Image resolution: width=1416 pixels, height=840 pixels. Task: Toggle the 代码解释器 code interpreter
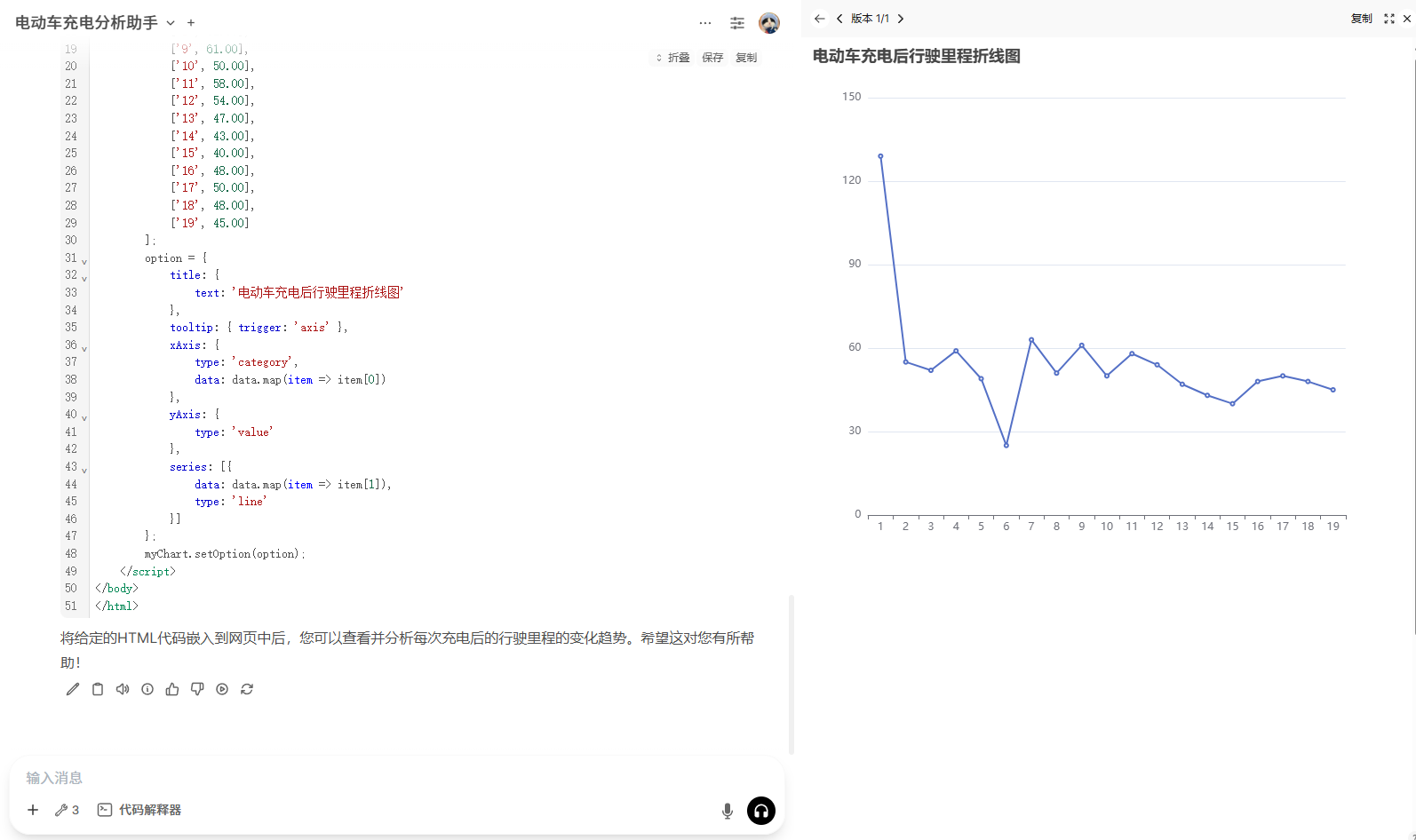[139, 810]
